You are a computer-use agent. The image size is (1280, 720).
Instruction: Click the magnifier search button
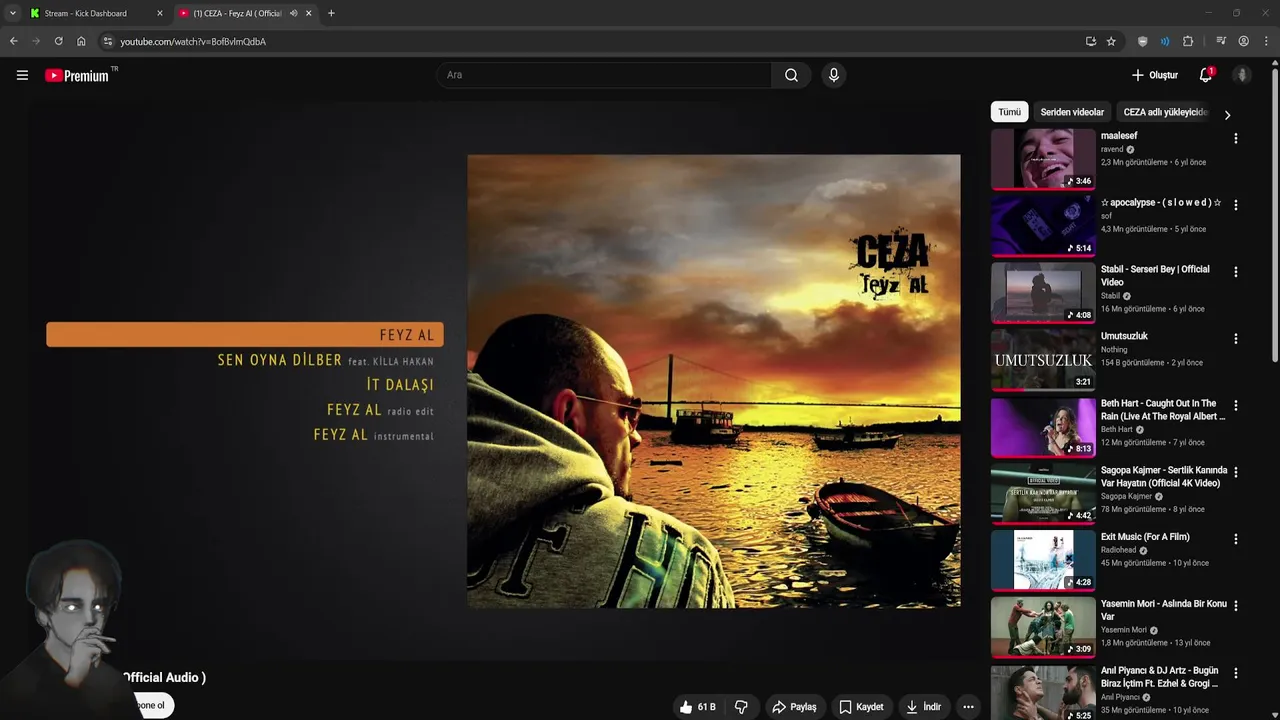(x=791, y=75)
